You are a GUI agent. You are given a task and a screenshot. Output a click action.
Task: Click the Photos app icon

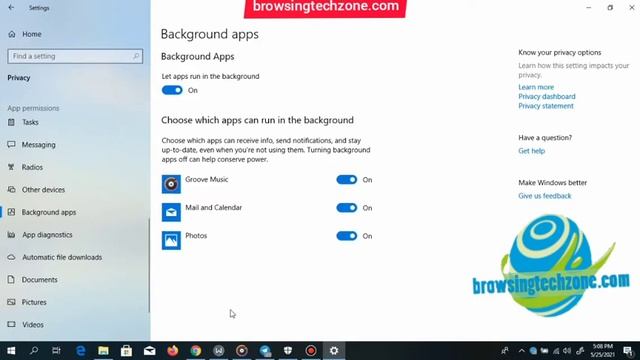(171, 240)
